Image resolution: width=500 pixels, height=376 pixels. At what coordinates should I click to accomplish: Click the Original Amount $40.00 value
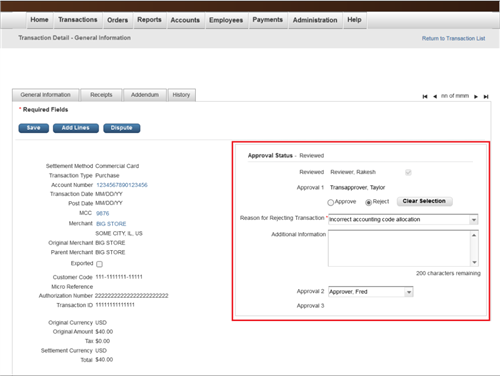click(104, 332)
